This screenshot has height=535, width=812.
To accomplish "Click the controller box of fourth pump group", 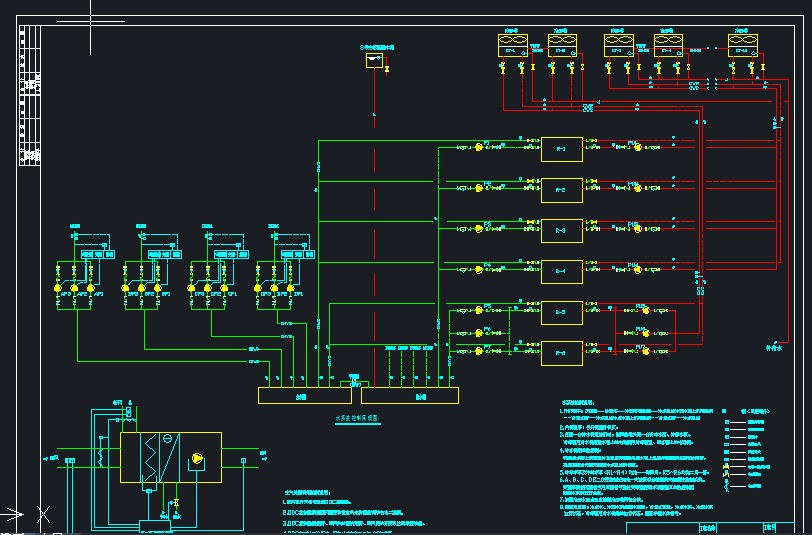I will 297,254.
